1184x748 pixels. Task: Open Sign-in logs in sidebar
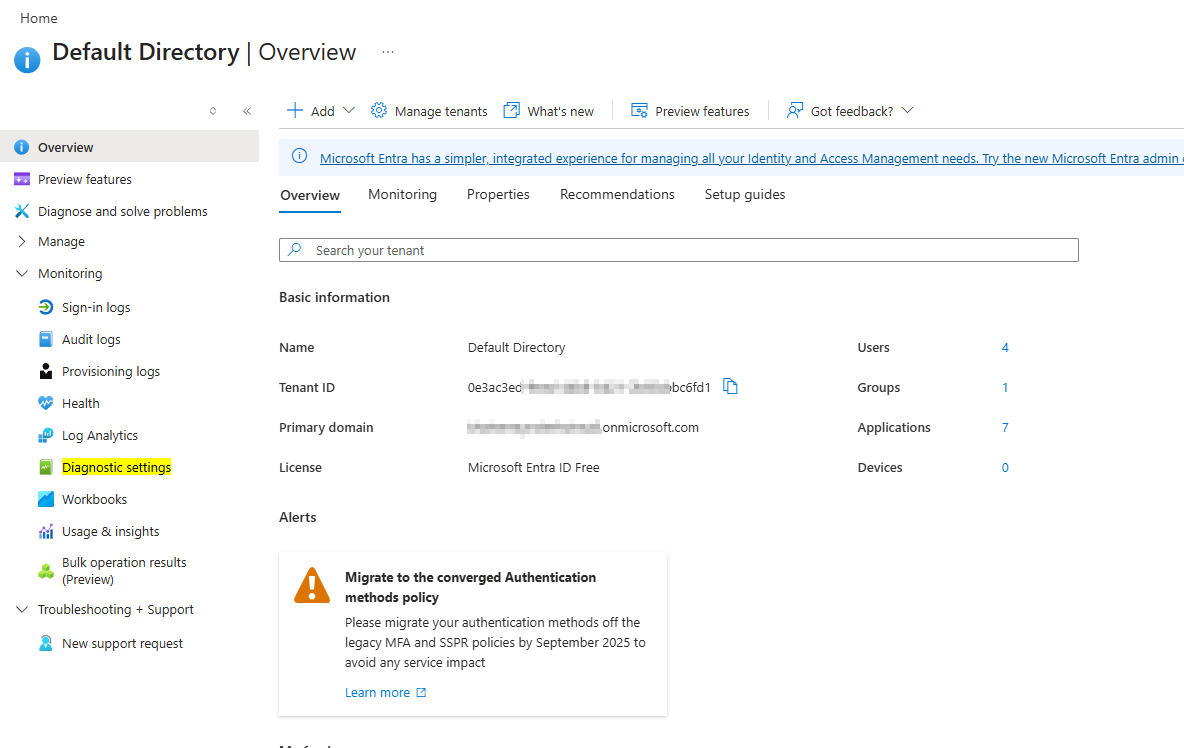pos(96,307)
